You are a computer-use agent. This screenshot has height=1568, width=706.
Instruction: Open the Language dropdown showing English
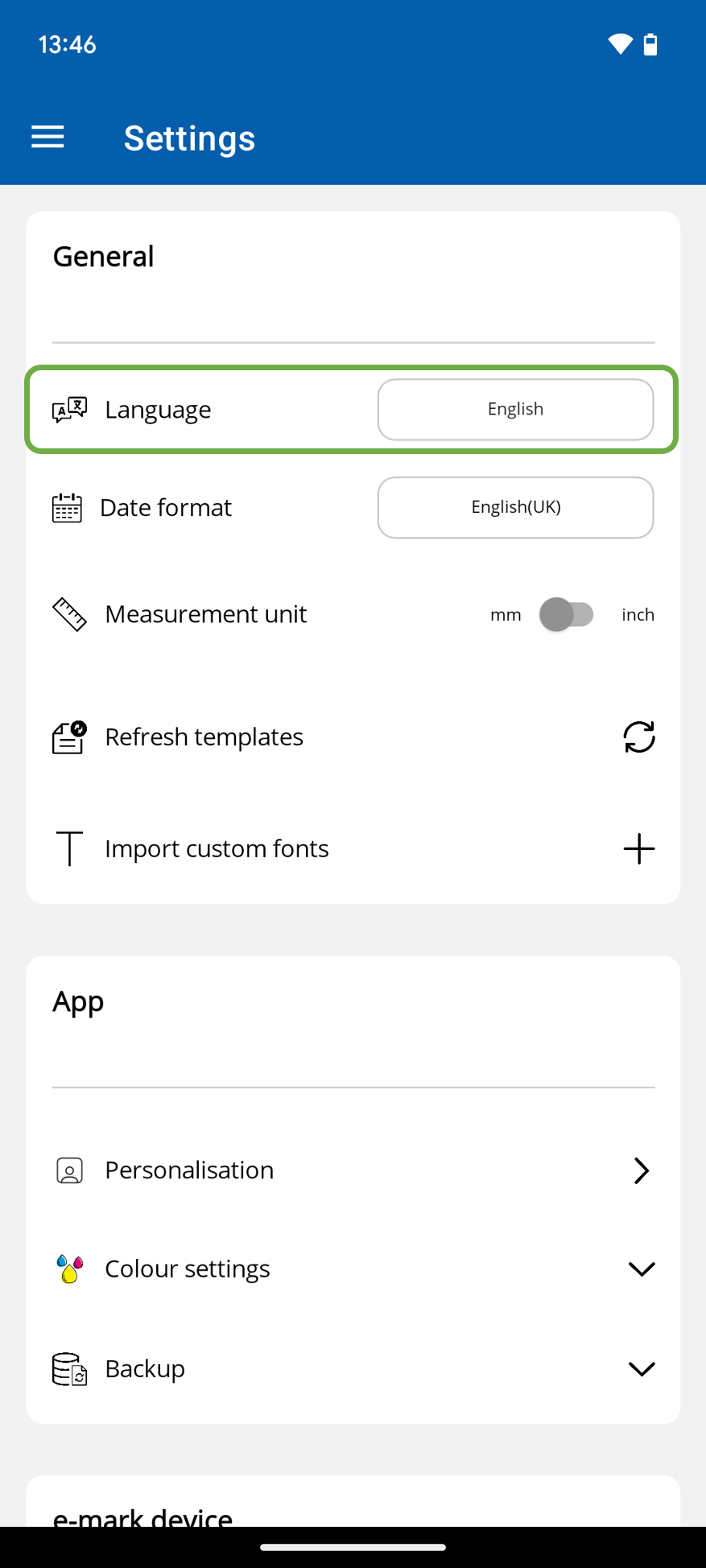(515, 410)
